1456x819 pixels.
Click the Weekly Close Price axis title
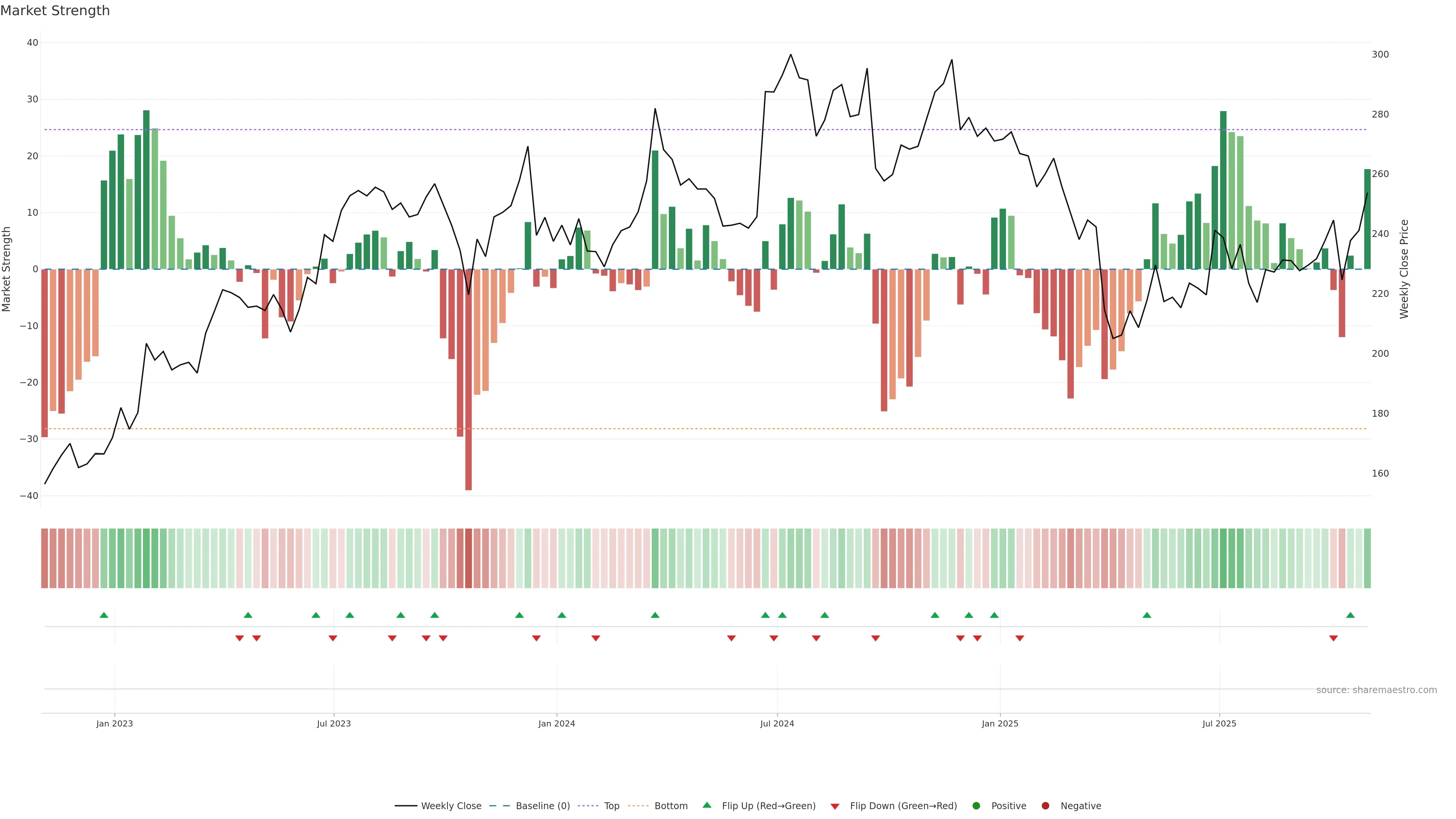[x=1404, y=269]
